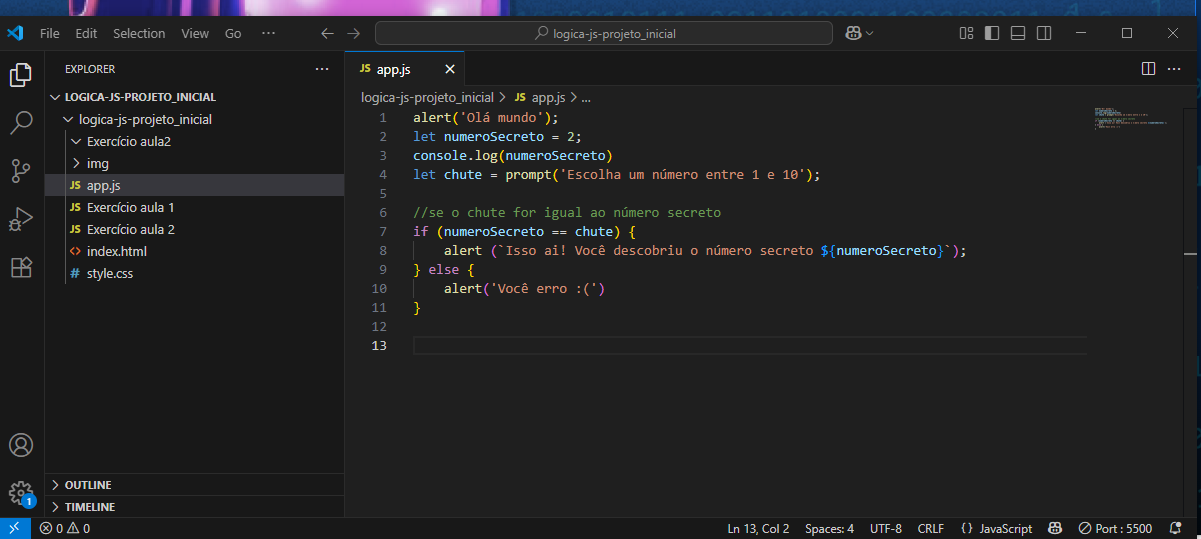Open the remote window indicator
Screen dimensions: 1201x539
(x=15, y=528)
